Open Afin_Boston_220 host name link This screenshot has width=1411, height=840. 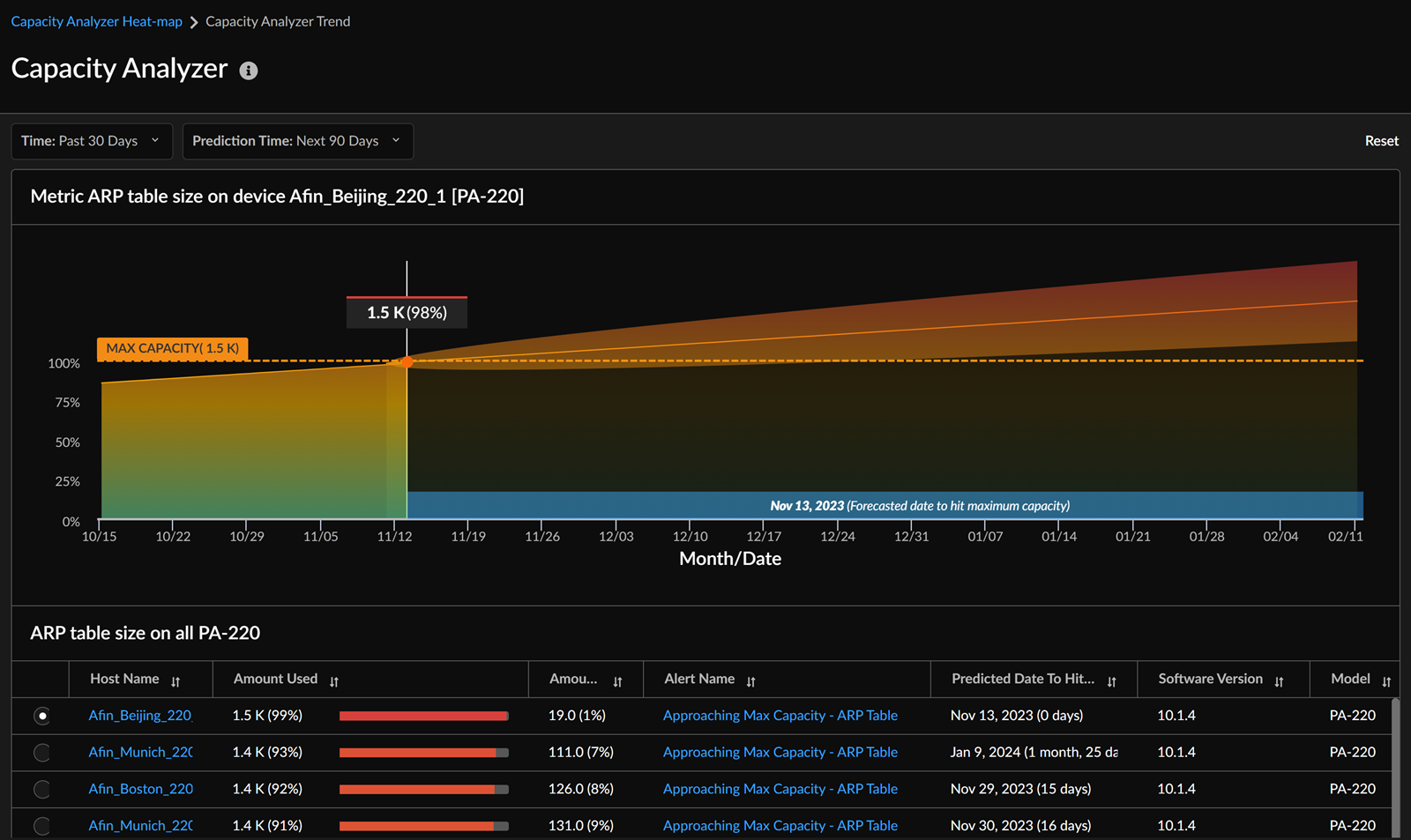coord(140,789)
